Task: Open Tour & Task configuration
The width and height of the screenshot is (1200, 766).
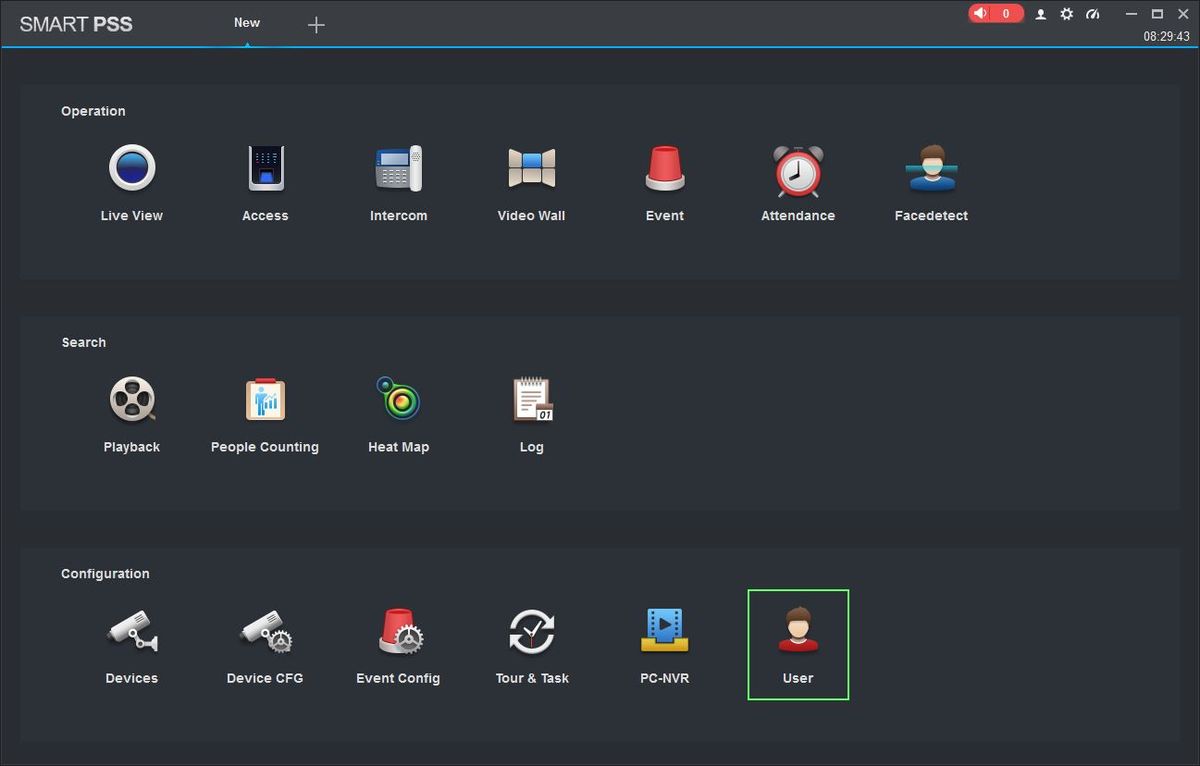Action: 531,632
